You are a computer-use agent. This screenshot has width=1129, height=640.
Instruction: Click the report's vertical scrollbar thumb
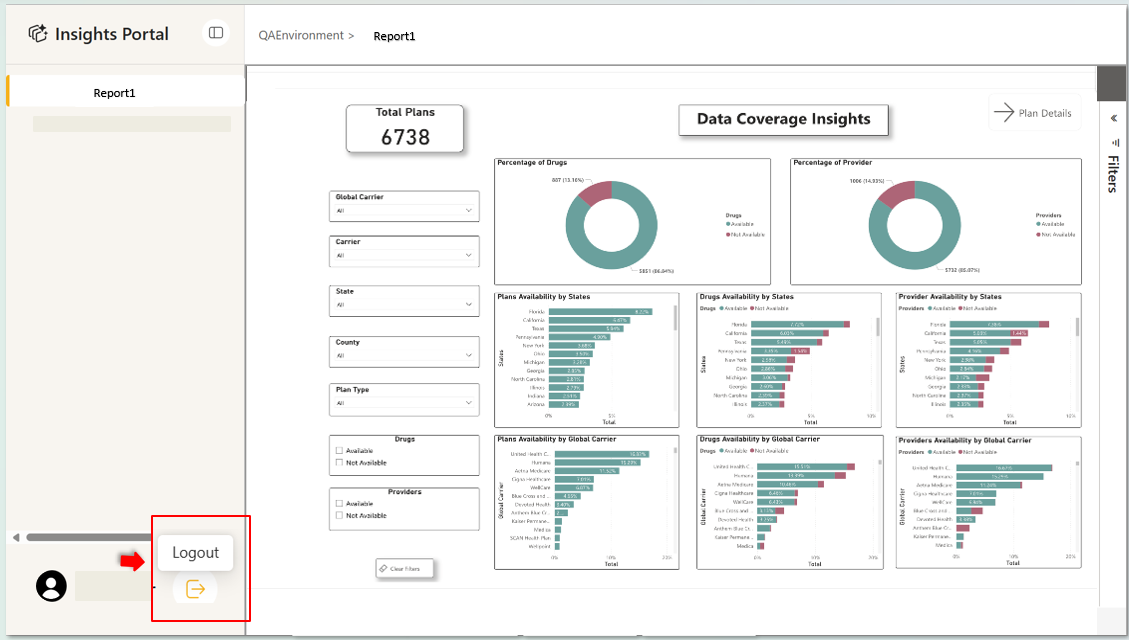click(1111, 84)
